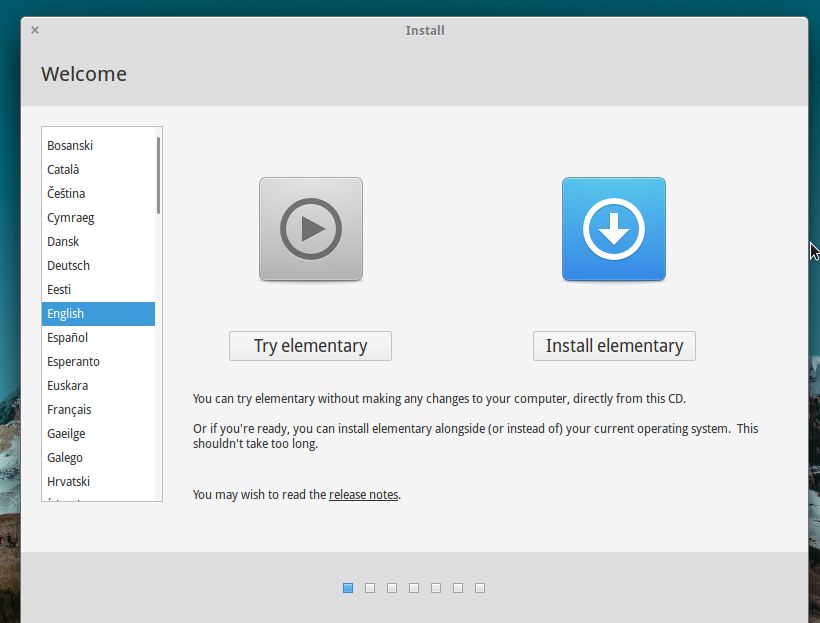Pick Esperanto from the list
The width and height of the screenshot is (820, 623).
pyautogui.click(x=98, y=362)
